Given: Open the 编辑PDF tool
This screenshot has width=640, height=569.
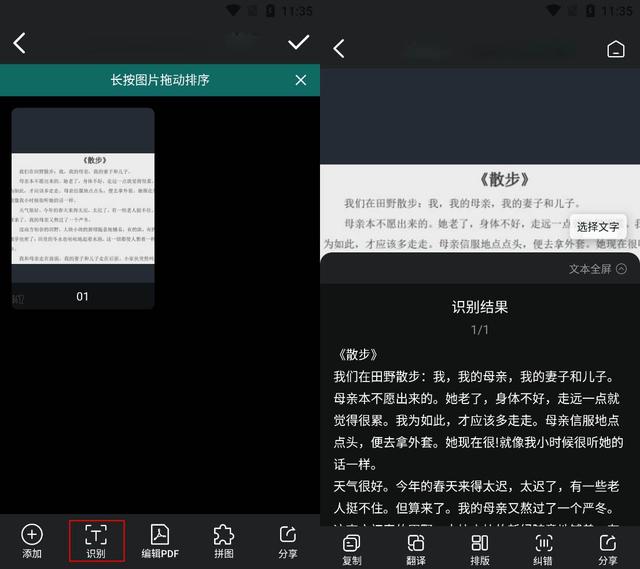Looking at the screenshot, I should pyautogui.click(x=160, y=541).
